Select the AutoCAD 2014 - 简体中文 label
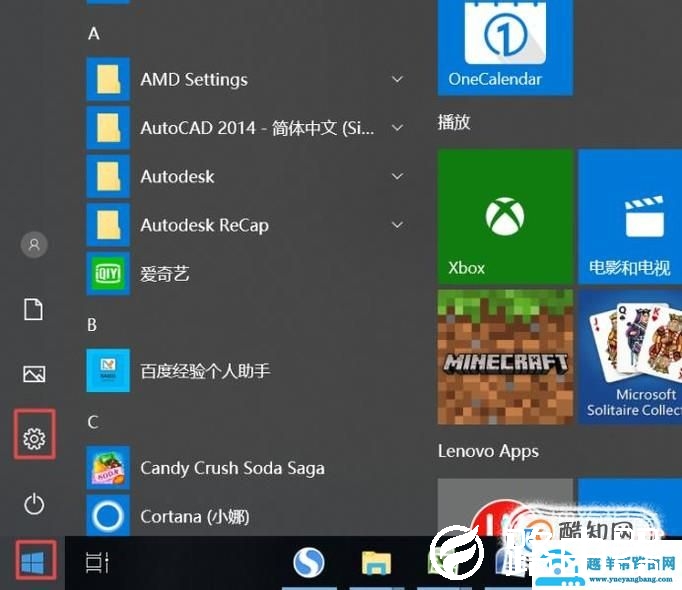The width and height of the screenshot is (682, 590). 257,128
